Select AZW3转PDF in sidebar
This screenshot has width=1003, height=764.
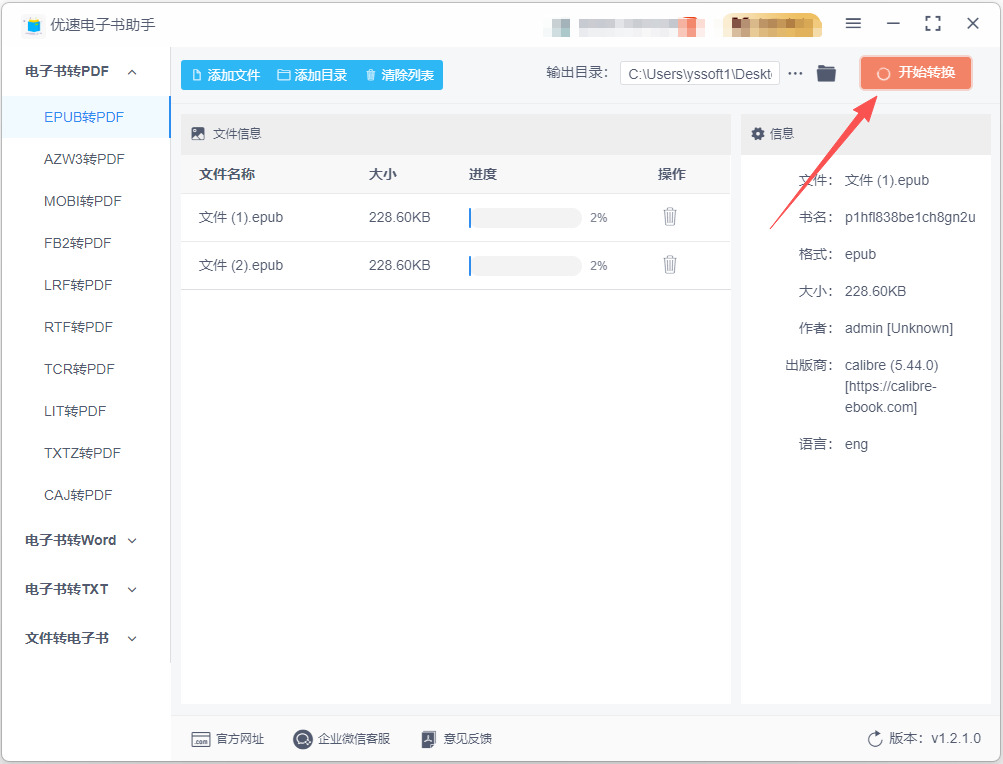point(86,159)
